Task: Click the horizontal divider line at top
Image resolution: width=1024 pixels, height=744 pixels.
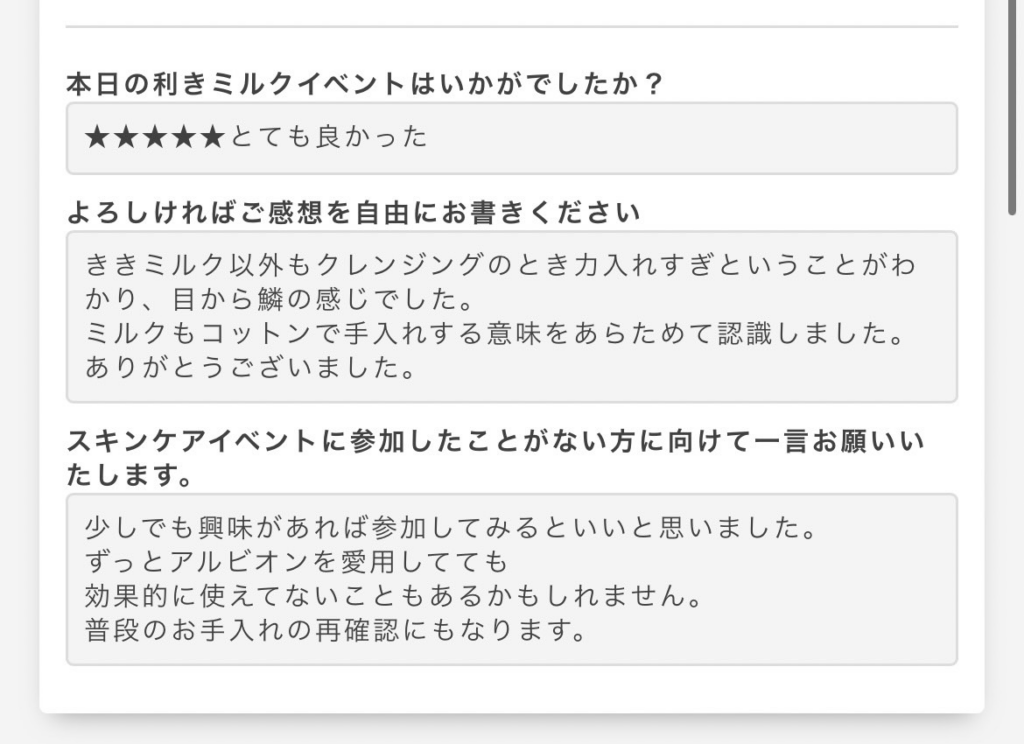Action: click(x=512, y=27)
